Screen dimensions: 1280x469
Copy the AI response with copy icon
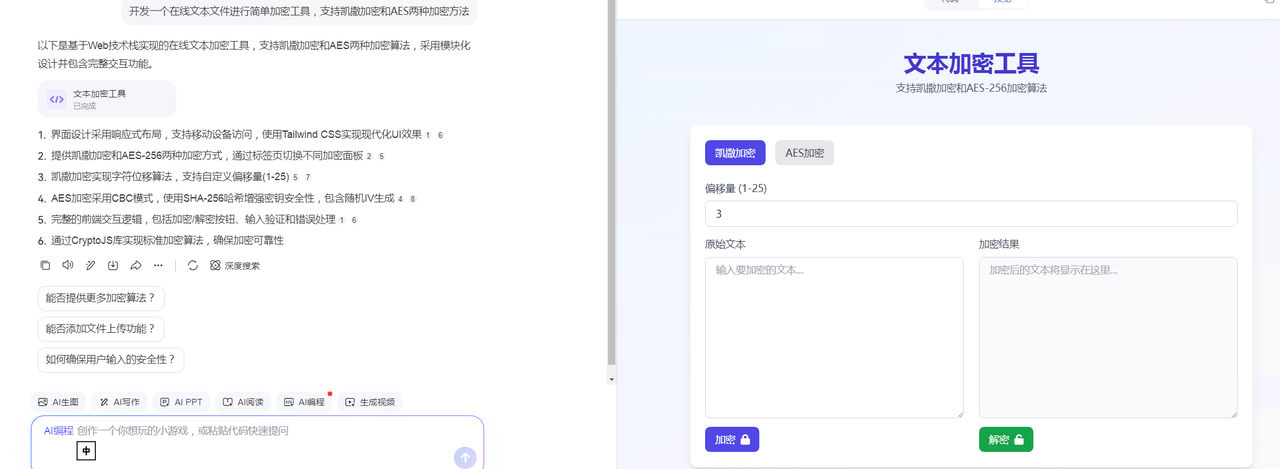coord(45,265)
